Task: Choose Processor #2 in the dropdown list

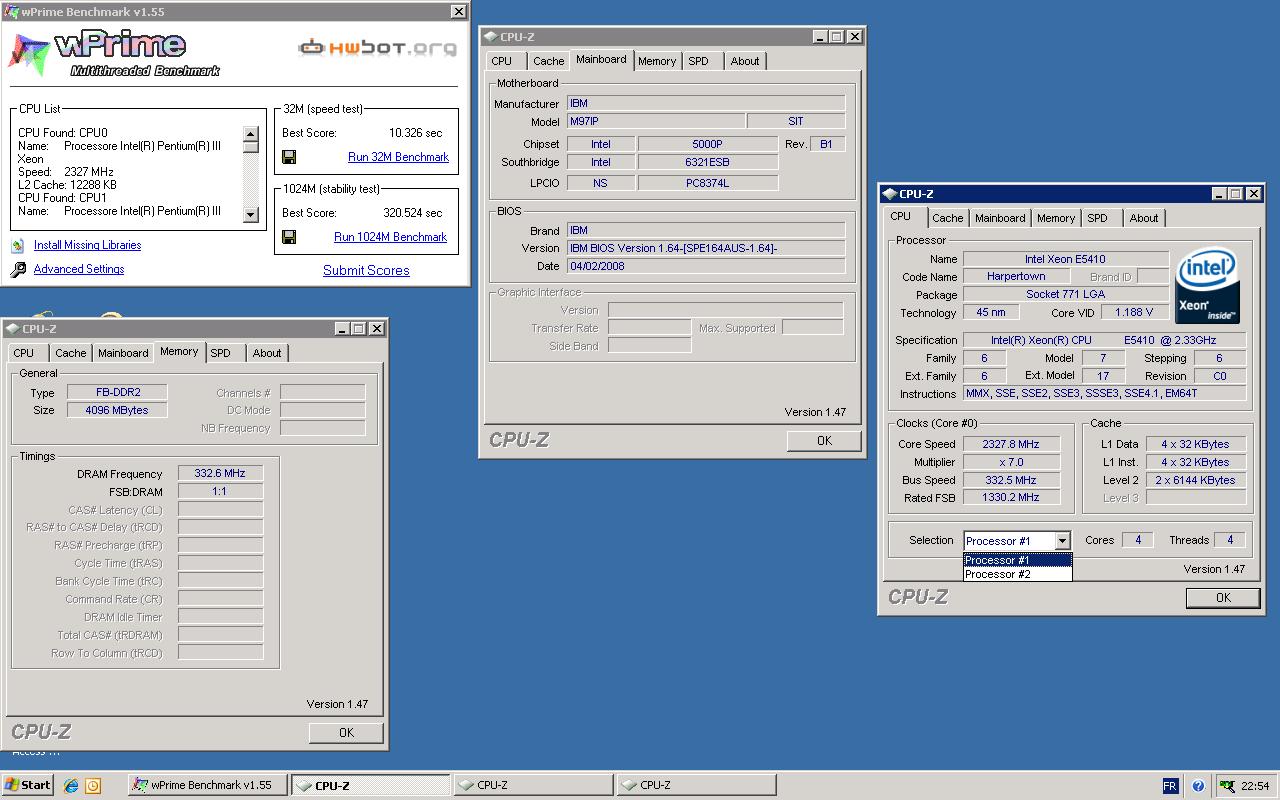Action: 1018,574
